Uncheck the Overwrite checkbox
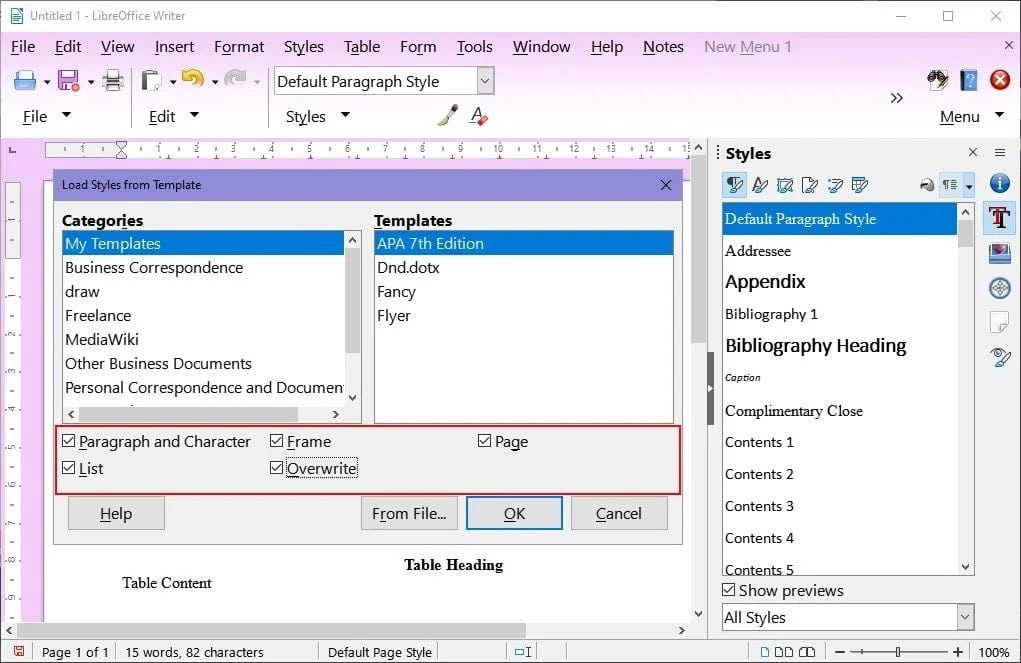Image resolution: width=1021 pixels, height=663 pixels. 277,467
